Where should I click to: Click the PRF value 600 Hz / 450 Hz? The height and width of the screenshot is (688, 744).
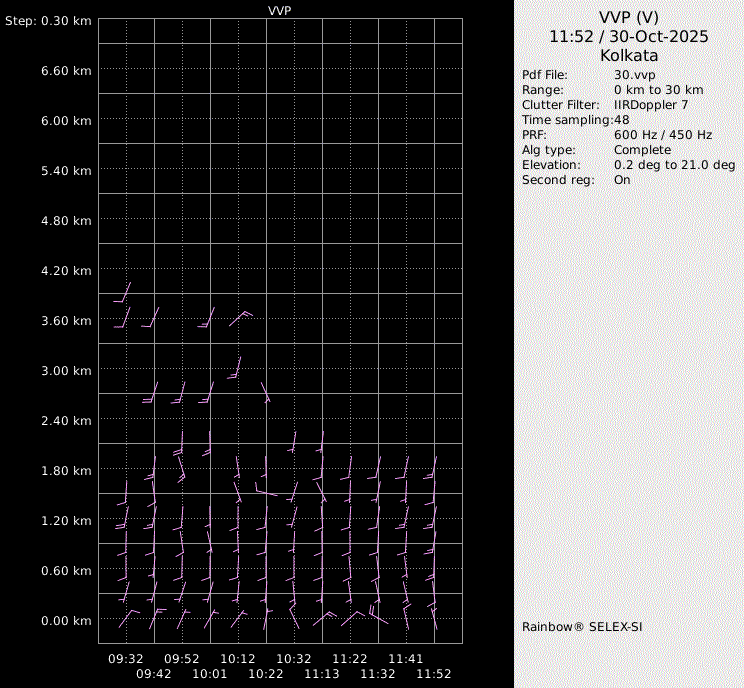(x=662, y=135)
